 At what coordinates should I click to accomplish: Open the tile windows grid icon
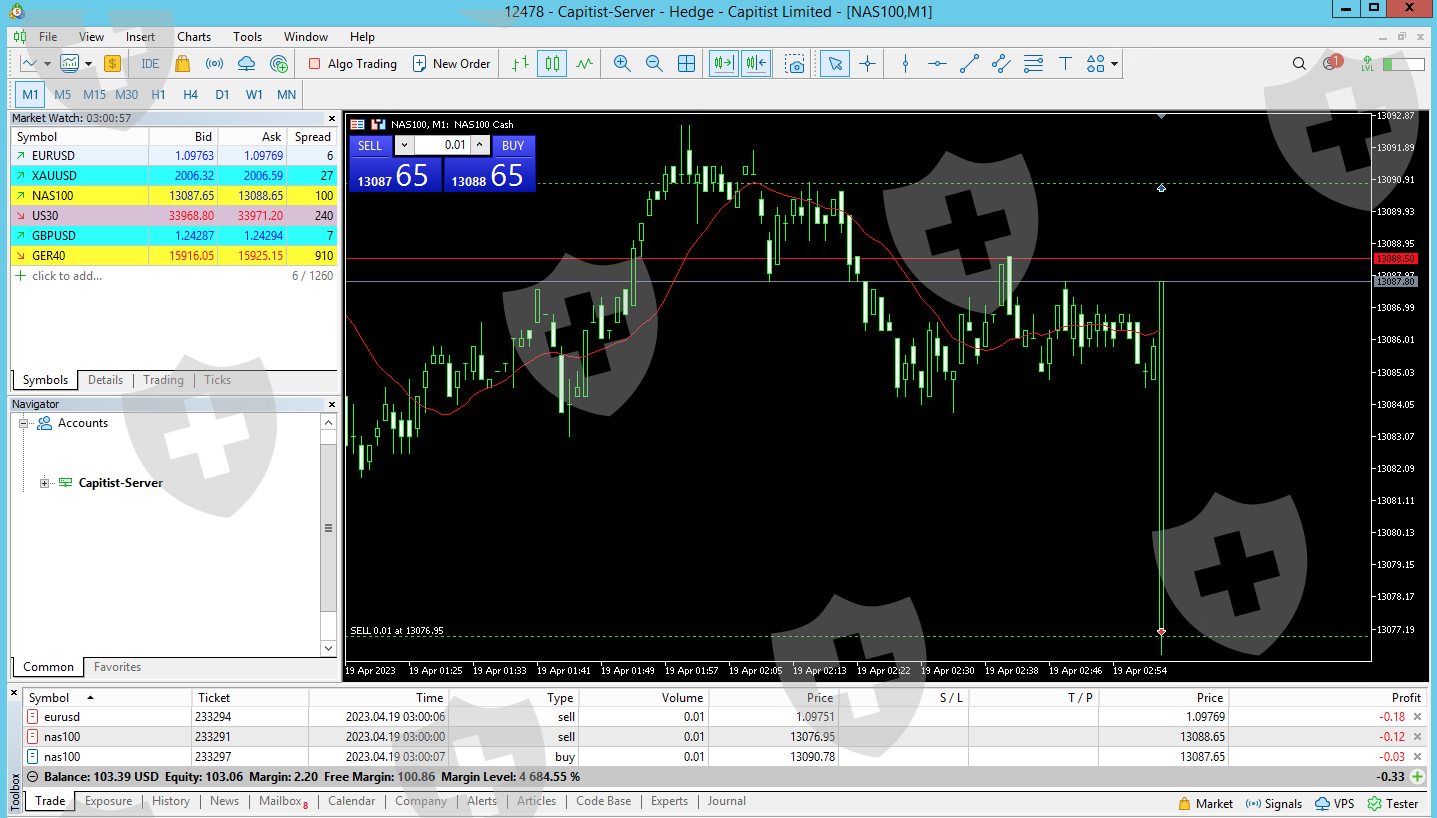[x=687, y=64]
